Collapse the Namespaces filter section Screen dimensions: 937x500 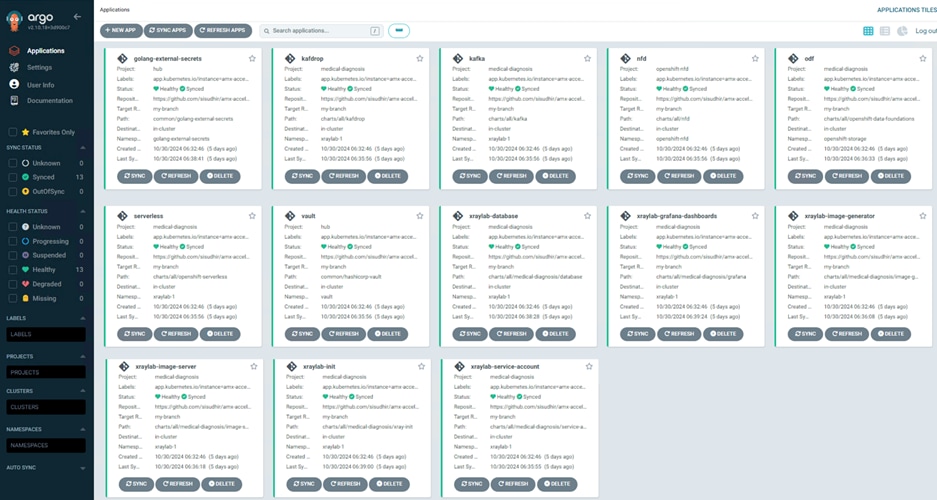tap(82, 430)
